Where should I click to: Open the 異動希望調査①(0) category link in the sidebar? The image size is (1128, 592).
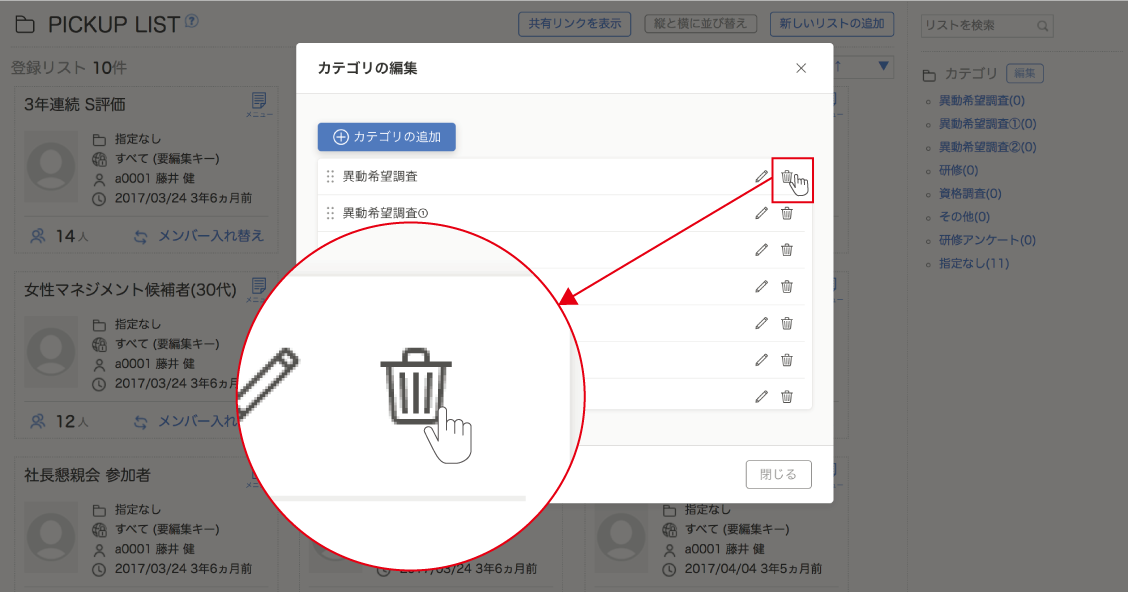(x=987, y=124)
